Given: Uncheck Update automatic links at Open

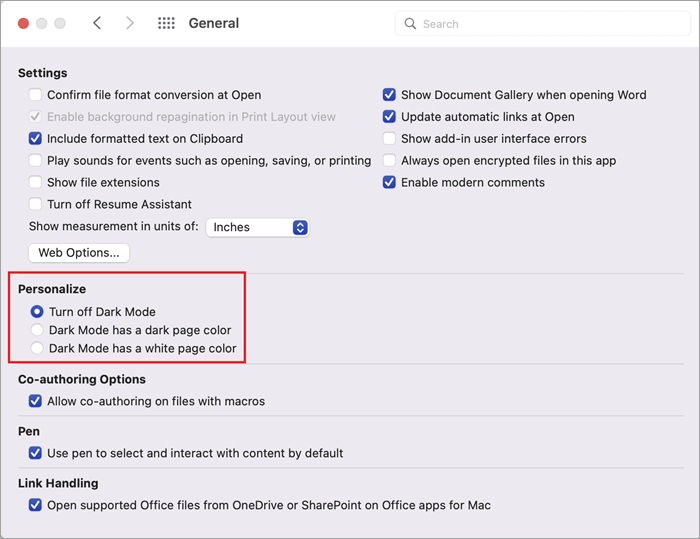Looking at the screenshot, I should [390, 117].
